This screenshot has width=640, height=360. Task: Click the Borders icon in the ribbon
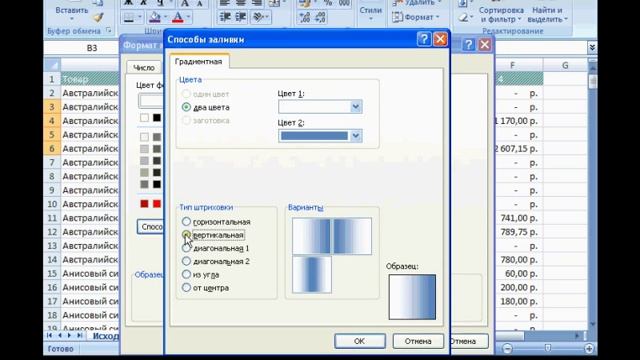pyautogui.click(x=129, y=17)
